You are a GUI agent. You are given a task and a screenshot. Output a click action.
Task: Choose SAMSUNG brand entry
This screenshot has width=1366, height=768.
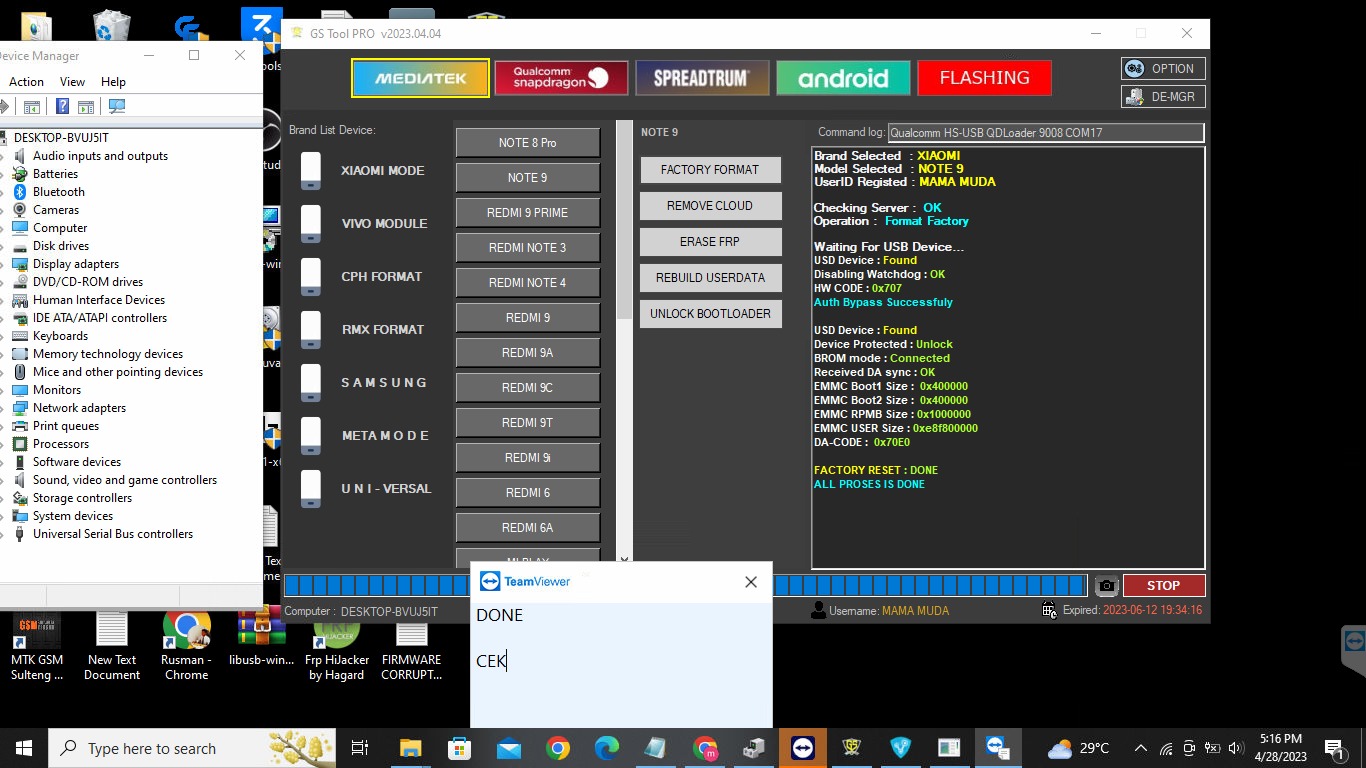[x=384, y=383]
